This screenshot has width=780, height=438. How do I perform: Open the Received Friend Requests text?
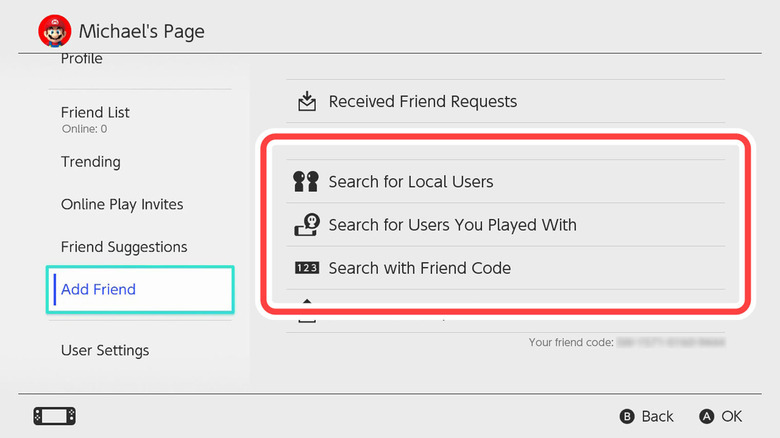[422, 101]
